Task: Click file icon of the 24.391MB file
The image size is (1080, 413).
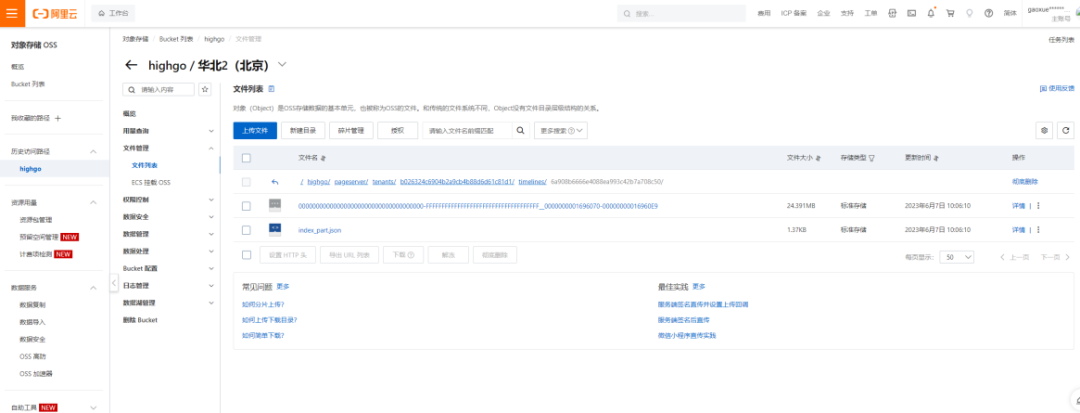Action: click(275, 205)
